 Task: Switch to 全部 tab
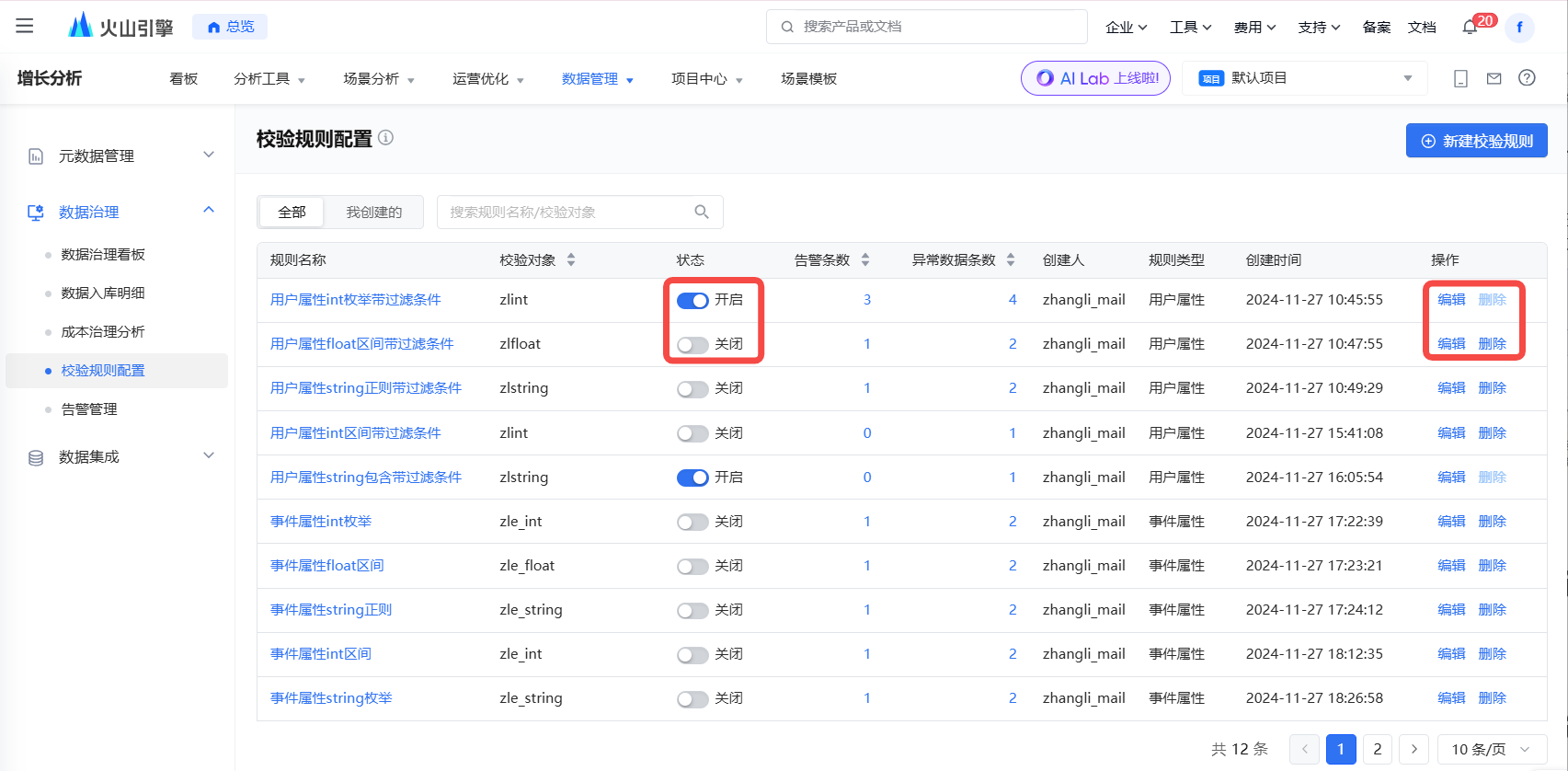point(292,213)
